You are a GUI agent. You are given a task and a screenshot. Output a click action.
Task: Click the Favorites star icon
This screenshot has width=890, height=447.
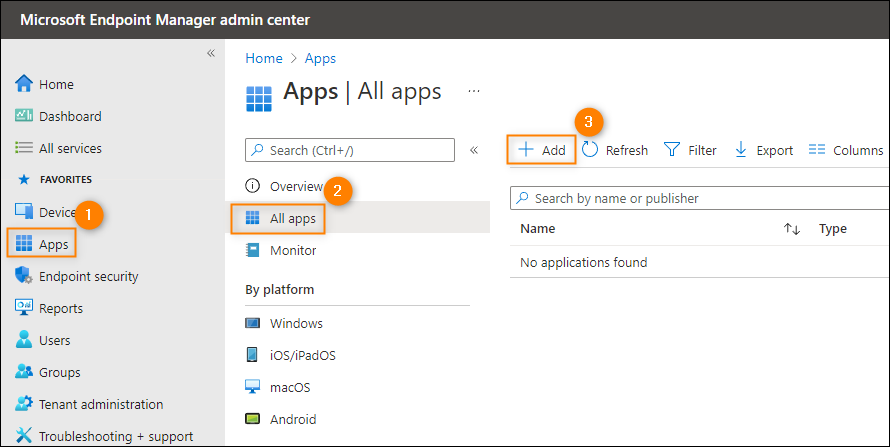(x=24, y=180)
